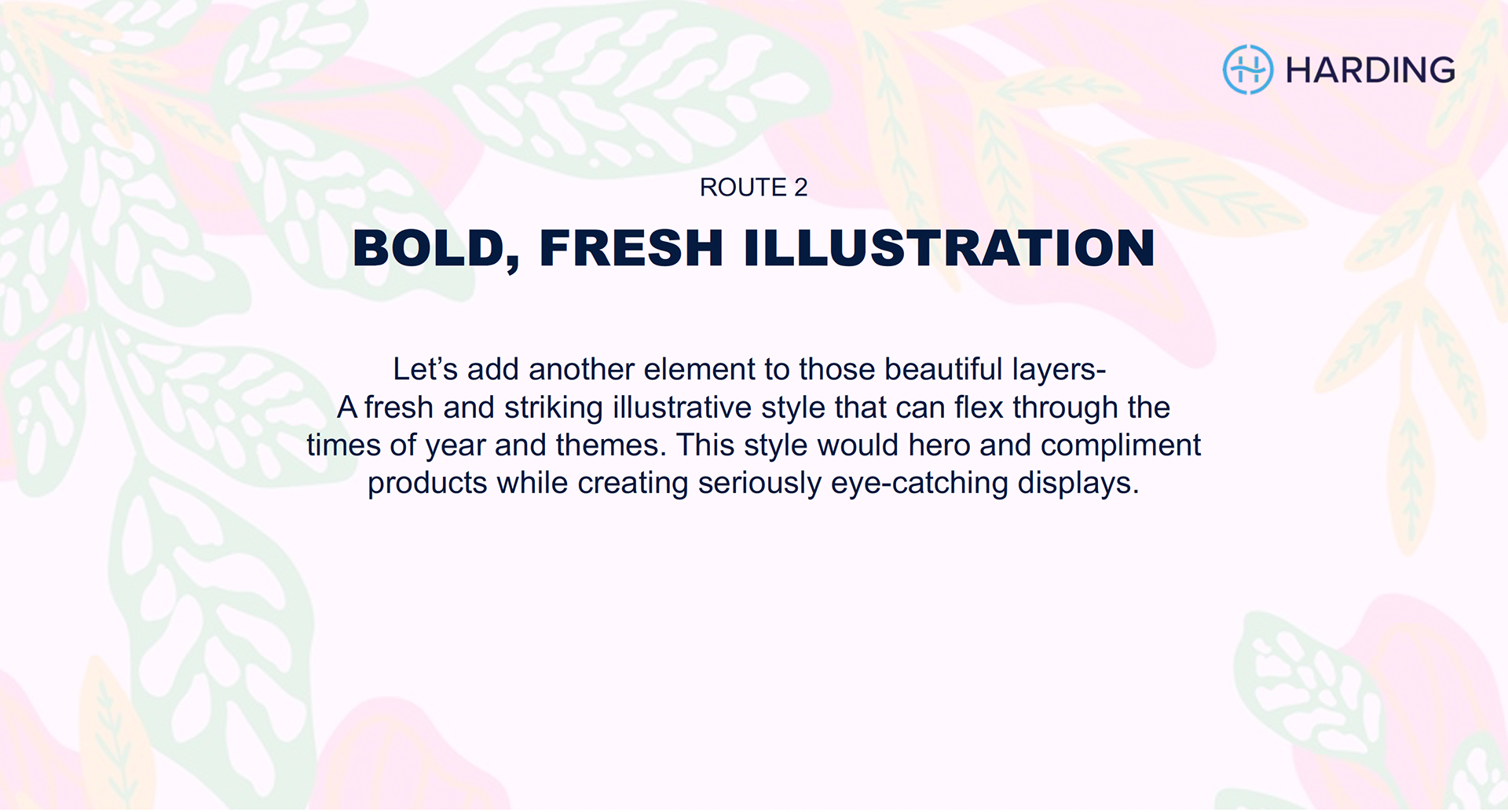Click the HARDING wordmark text
Viewport: 1508px width, 812px height.
[1370, 71]
